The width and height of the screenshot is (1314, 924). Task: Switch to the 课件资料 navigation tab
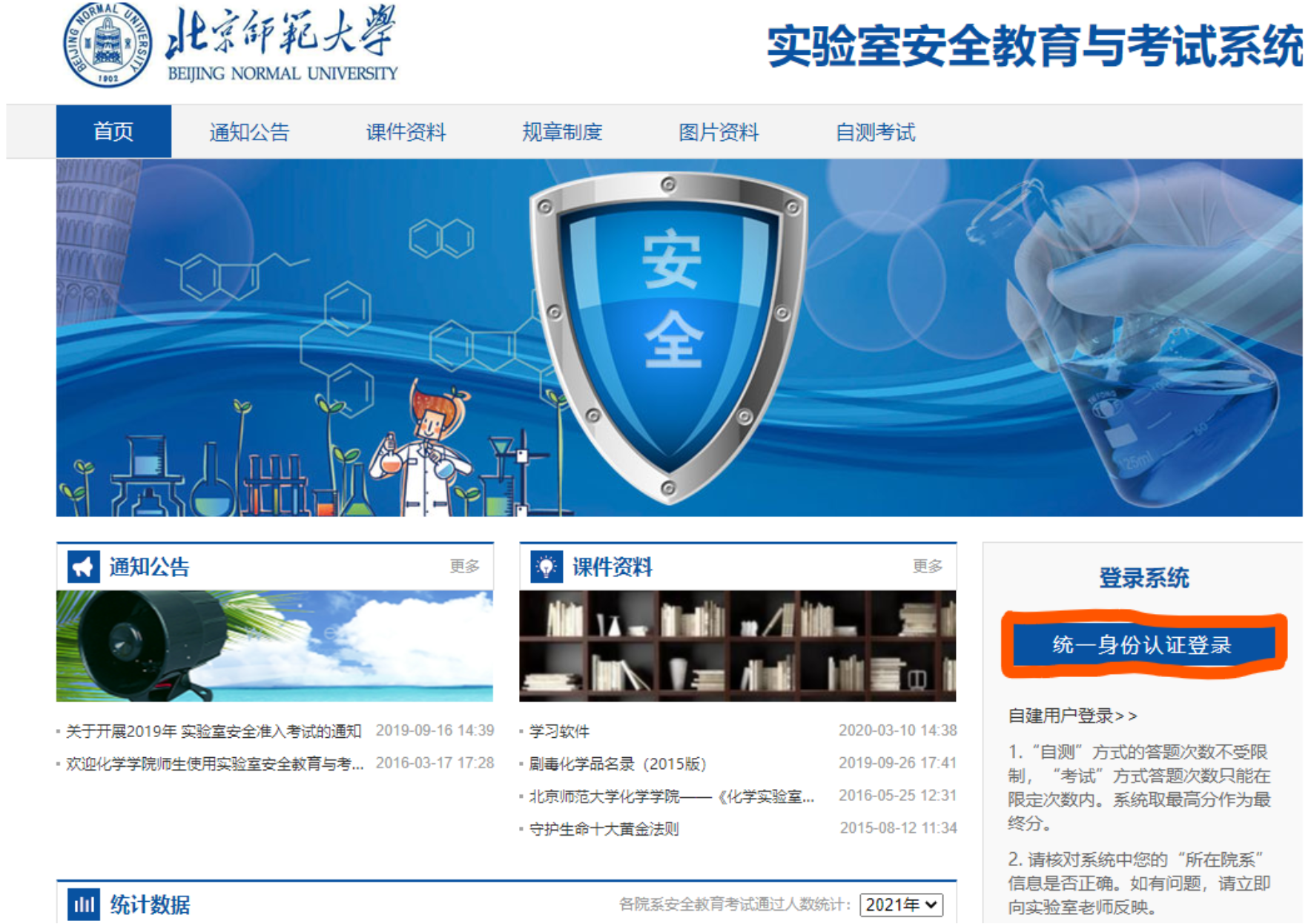coord(406,132)
